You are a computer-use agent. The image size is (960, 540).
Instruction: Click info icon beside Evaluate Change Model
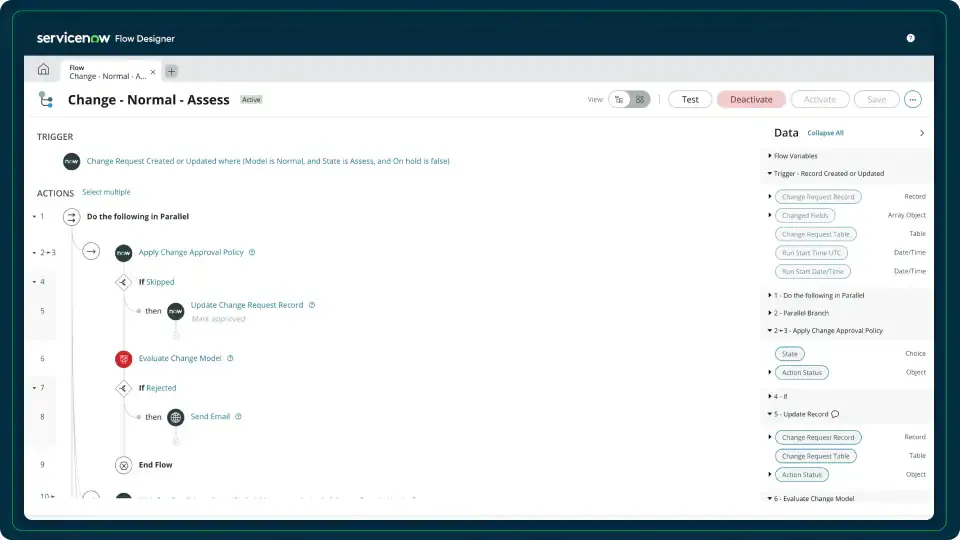230,358
